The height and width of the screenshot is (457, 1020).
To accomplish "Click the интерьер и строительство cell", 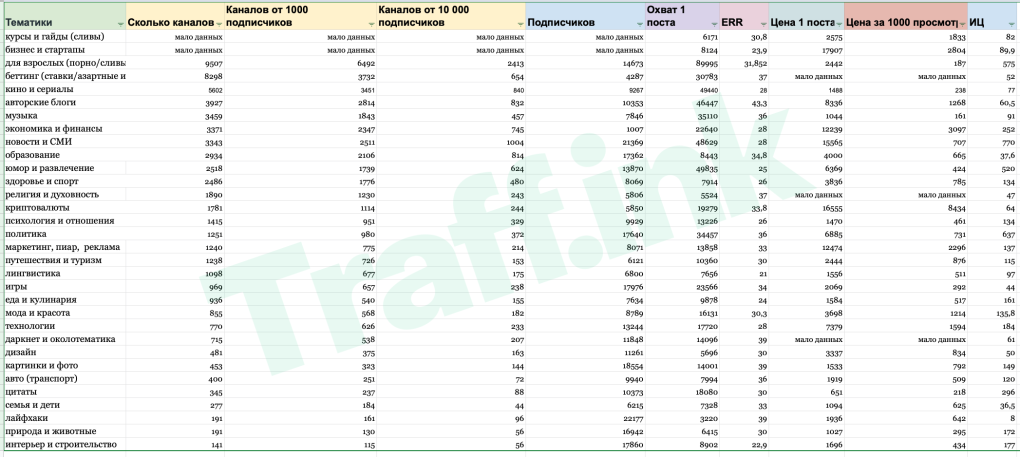I will tap(64, 445).
